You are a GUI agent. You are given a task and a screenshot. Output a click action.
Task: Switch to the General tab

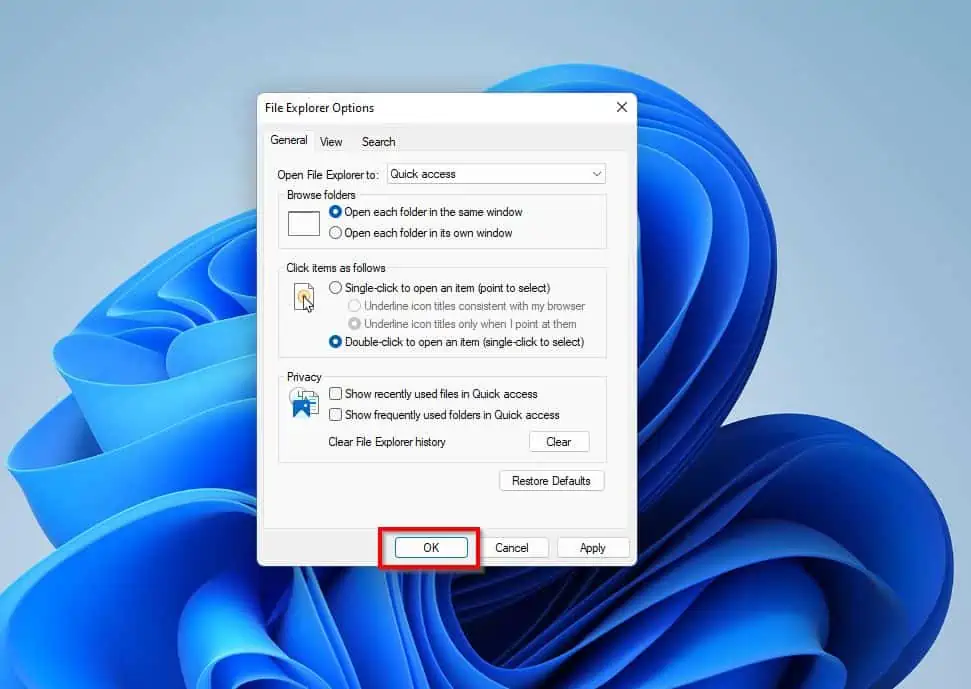click(289, 141)
